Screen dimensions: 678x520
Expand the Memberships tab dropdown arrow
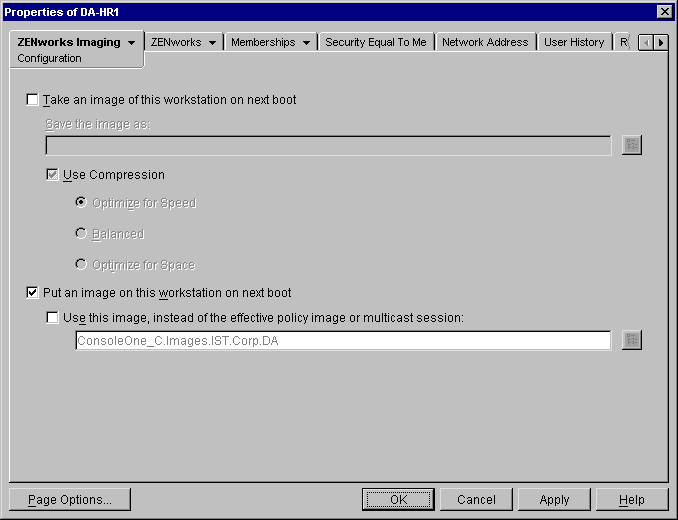(306, 43)
